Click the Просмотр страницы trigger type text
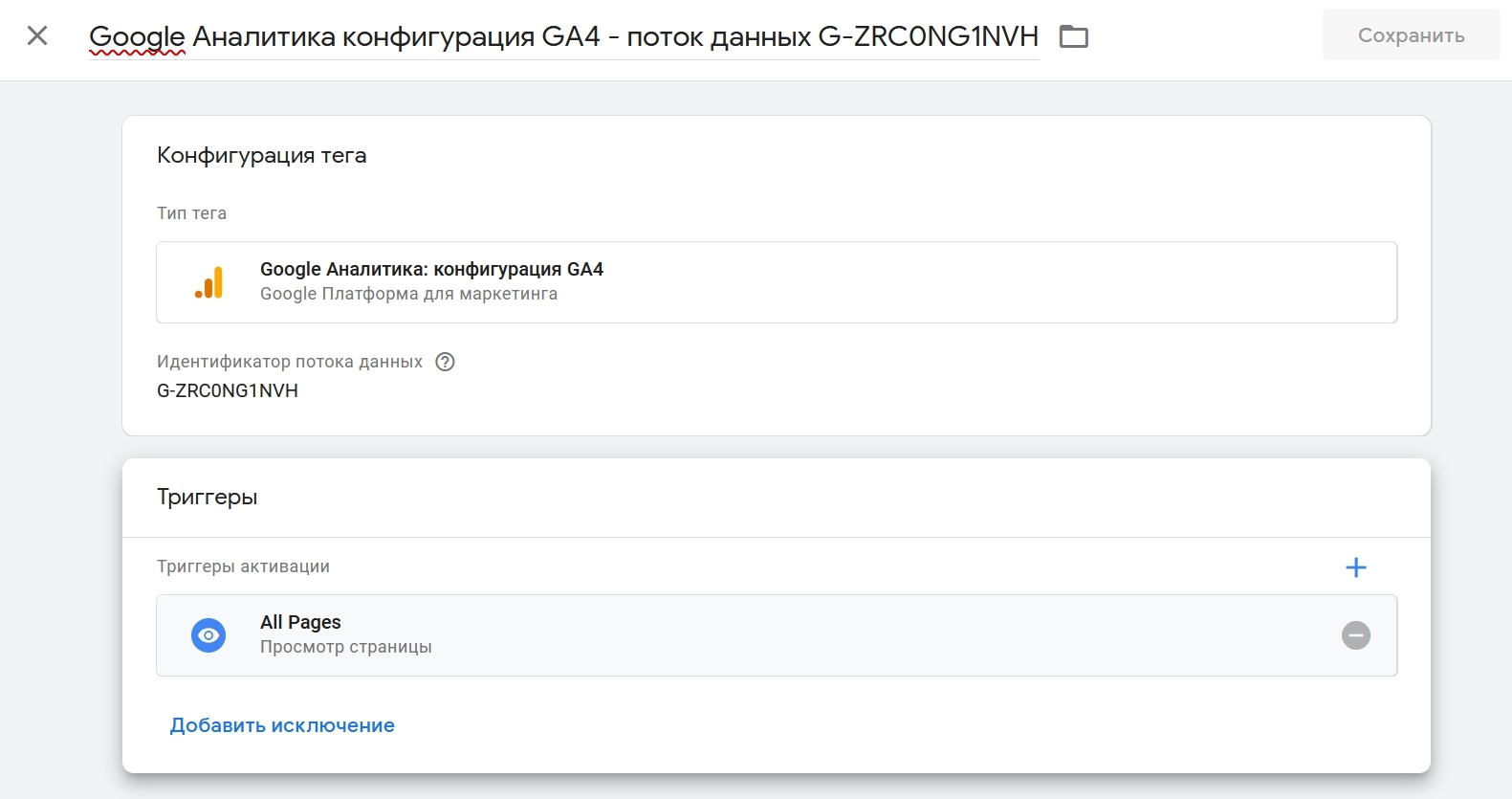The width and height of the screenshot is (1512, 799). (345, 647)
